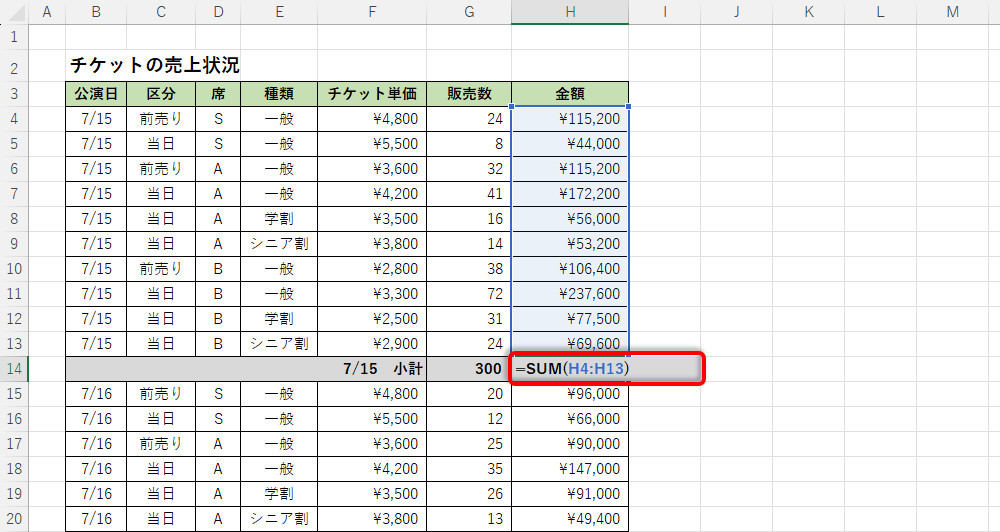This screenshot has height=532, width=1000.
Task: Click date cell 7/16 in row 18
Action: coord(96,469)
